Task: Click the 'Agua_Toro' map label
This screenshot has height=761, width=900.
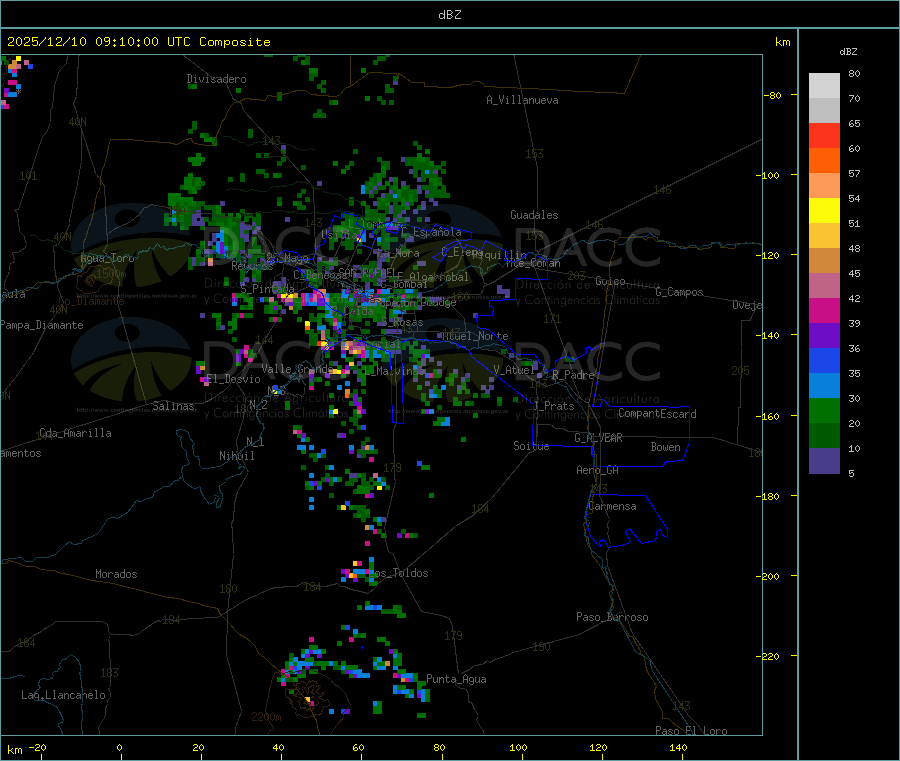Action: pyautogui.click(x=107, y=258)
